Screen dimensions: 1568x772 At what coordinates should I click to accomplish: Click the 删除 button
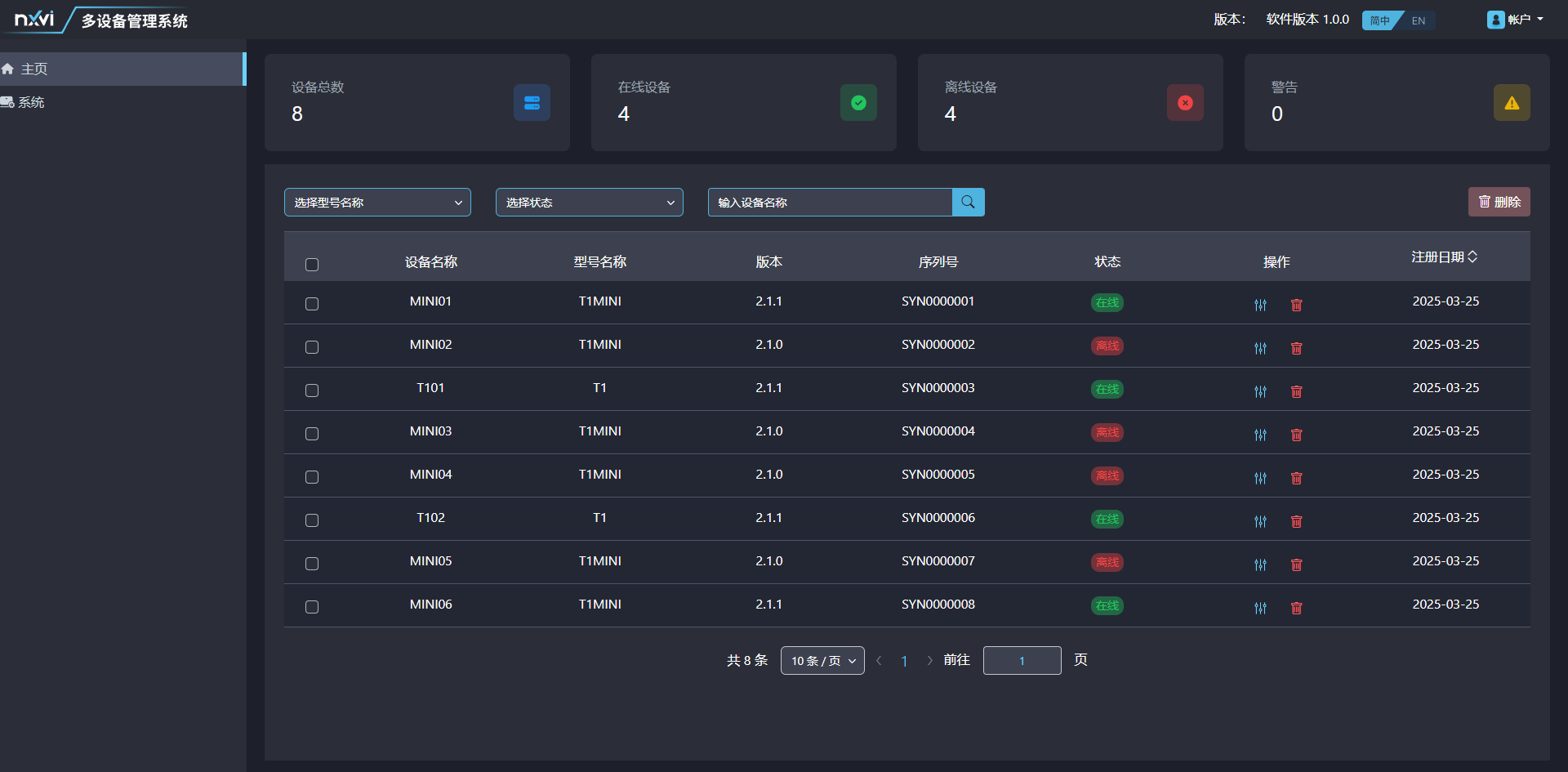(1499, 202)
